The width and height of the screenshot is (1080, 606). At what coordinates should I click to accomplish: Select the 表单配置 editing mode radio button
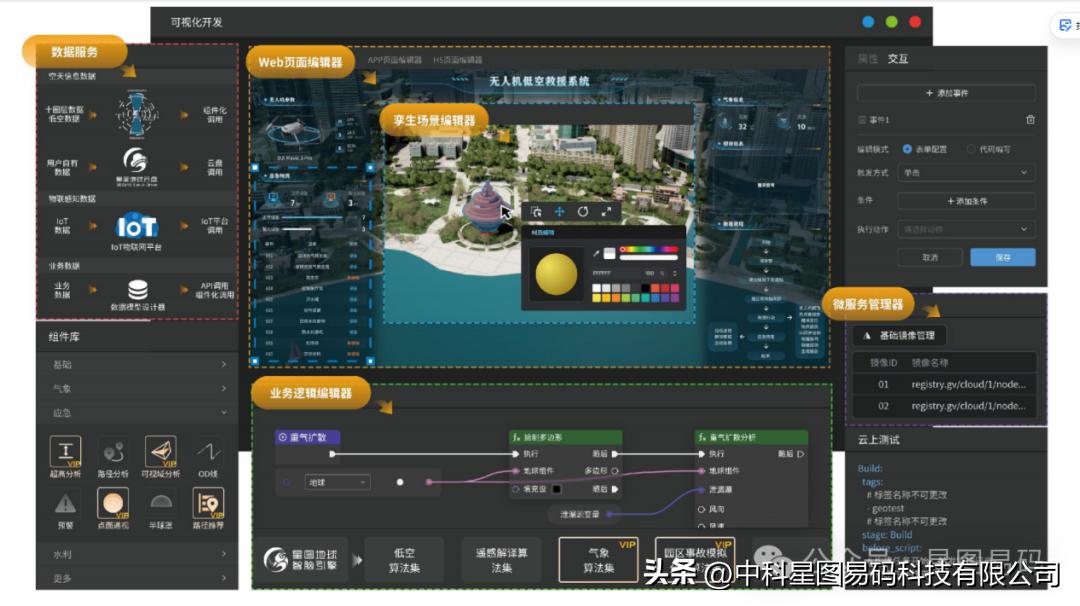[x=906, y=149]
